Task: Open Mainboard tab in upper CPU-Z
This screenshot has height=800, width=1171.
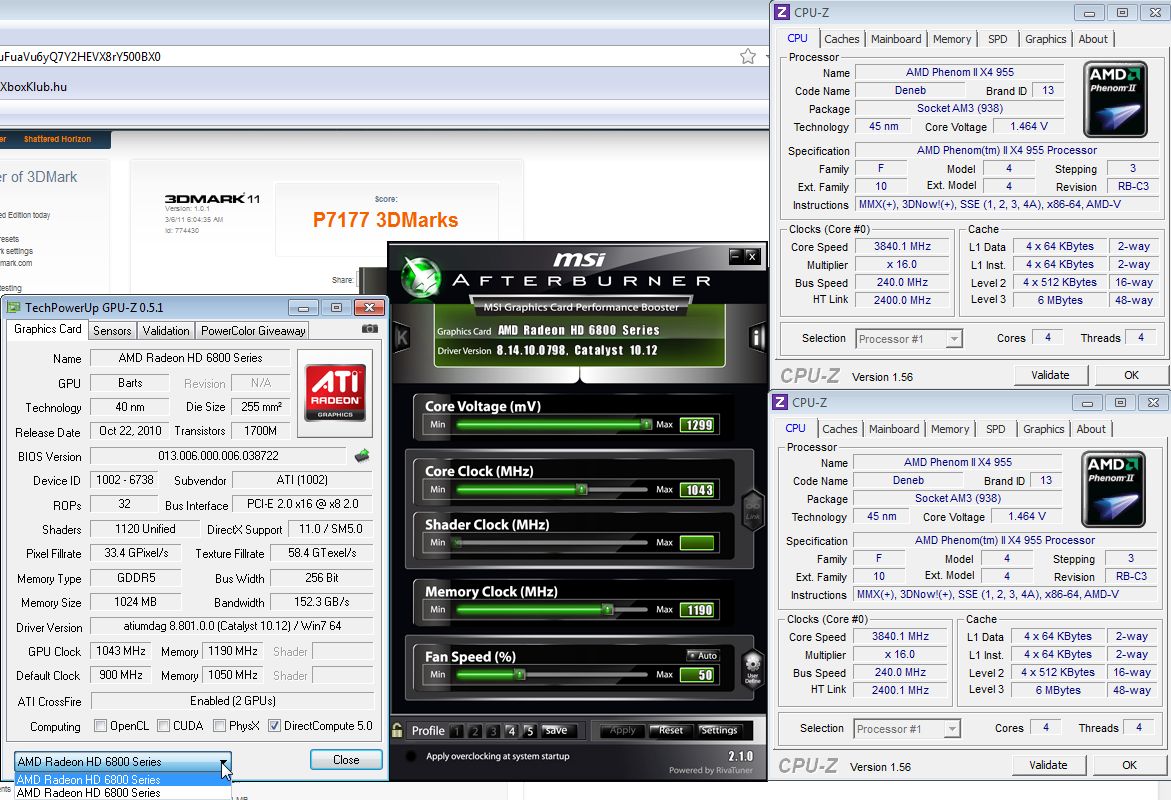Action: (x=896, y=39)
